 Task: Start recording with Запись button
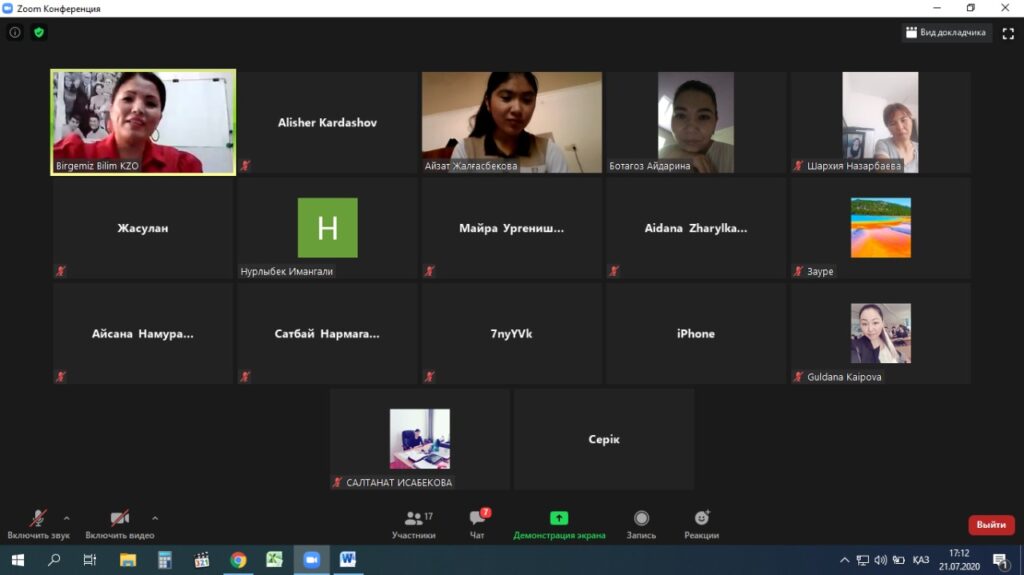641,524
